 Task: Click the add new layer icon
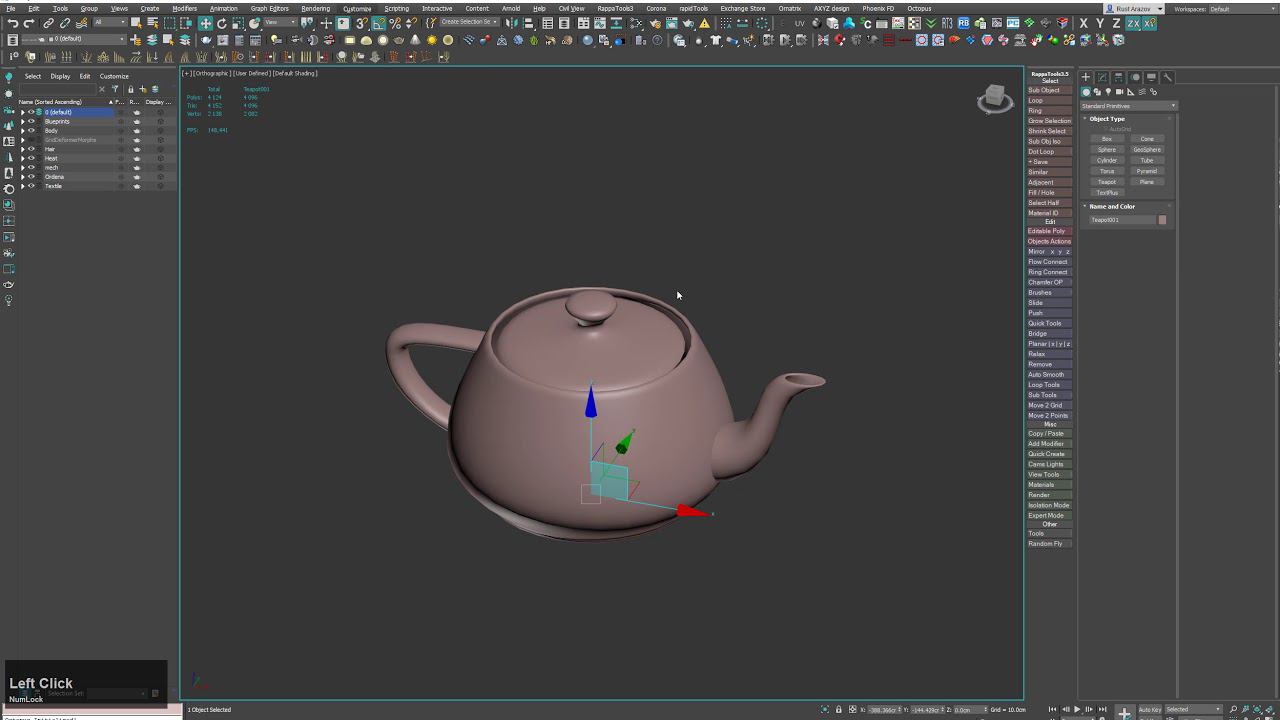(x=143, y=89)
